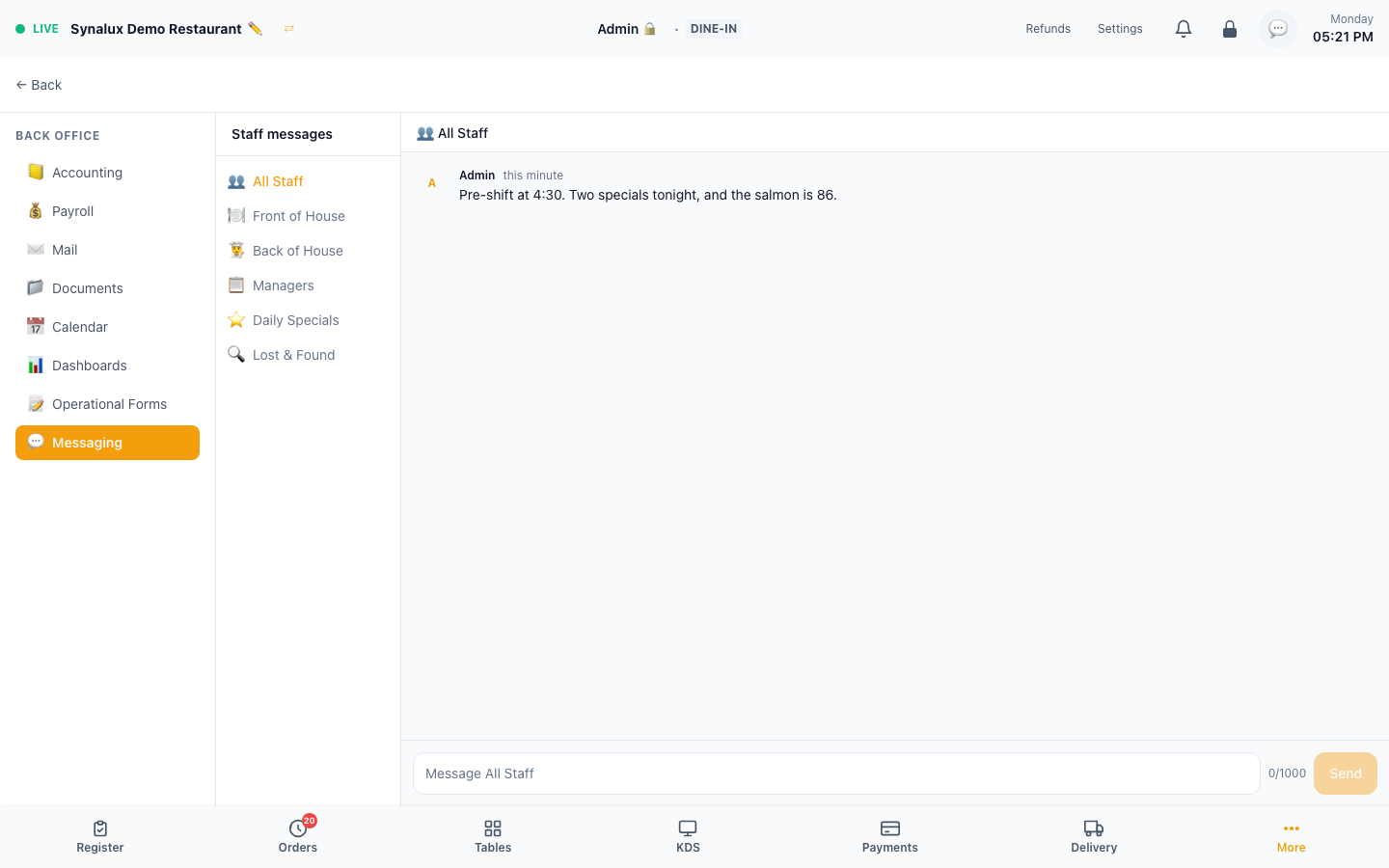Click the Admin avatar on the message
The image size is (1389, 868).
[x=432, y=183]
